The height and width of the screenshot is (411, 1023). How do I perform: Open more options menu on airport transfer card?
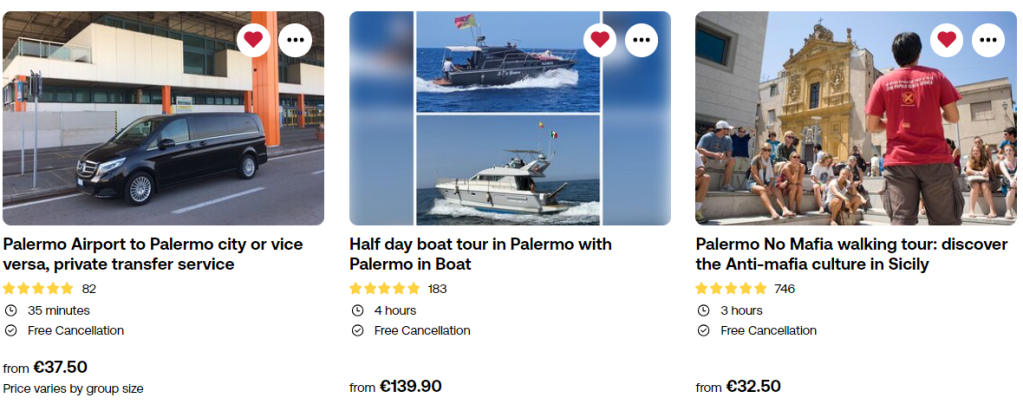click(295, 40)
